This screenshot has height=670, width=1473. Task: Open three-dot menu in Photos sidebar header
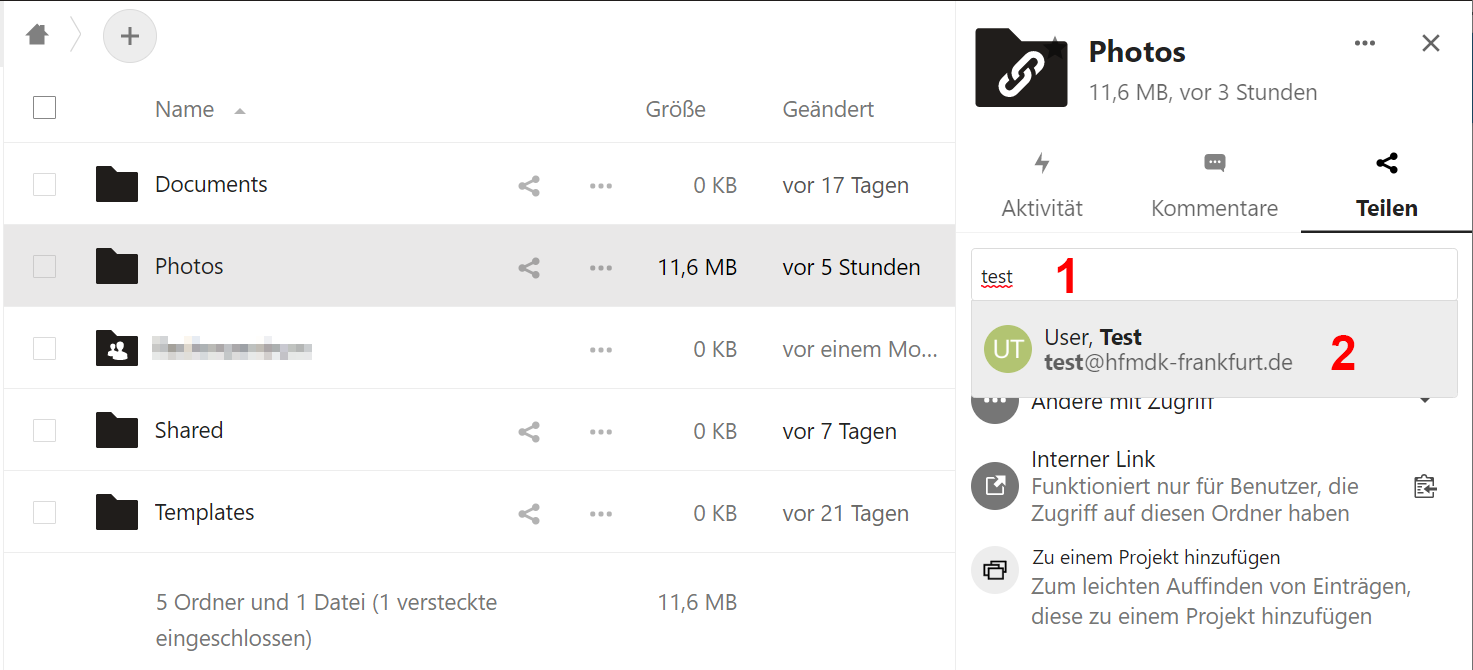pos(1365,43)
